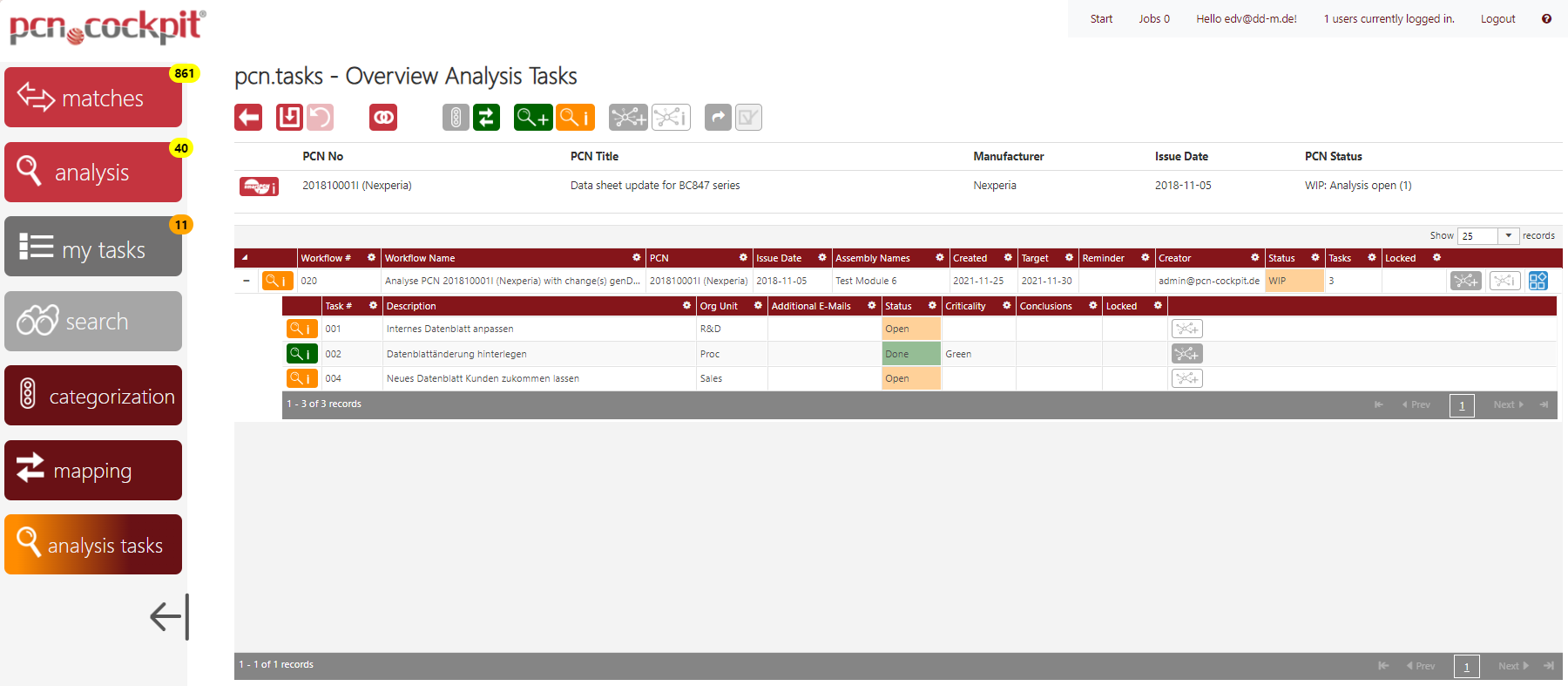Click the Logout link
This screenshot has height=686, width=1568.
point(1497,19)
